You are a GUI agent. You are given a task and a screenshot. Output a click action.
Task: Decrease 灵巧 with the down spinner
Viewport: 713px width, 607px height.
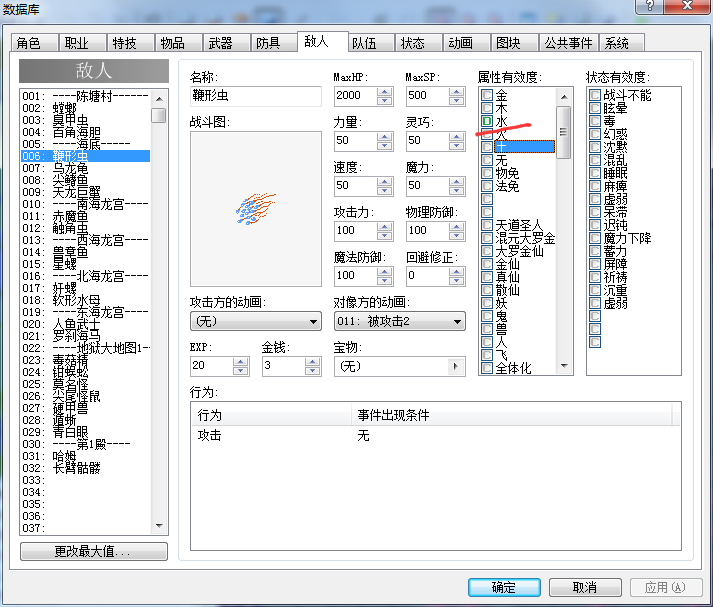457,145
